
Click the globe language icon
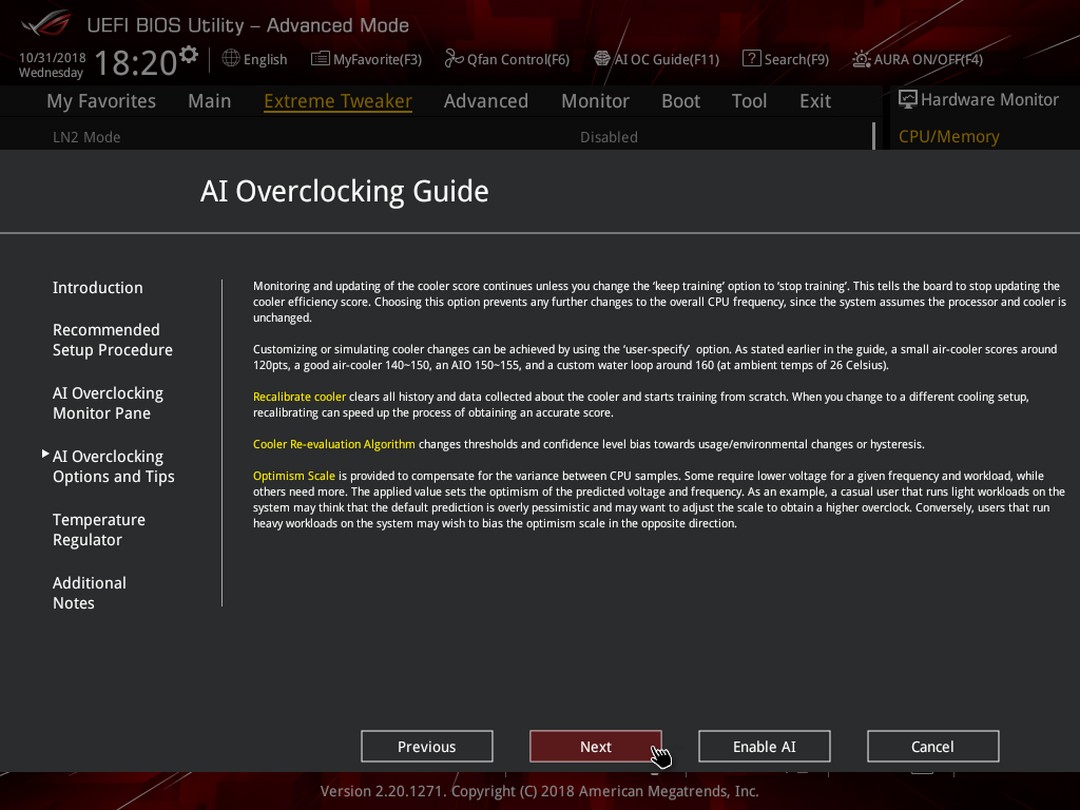(x=231, y=59)
